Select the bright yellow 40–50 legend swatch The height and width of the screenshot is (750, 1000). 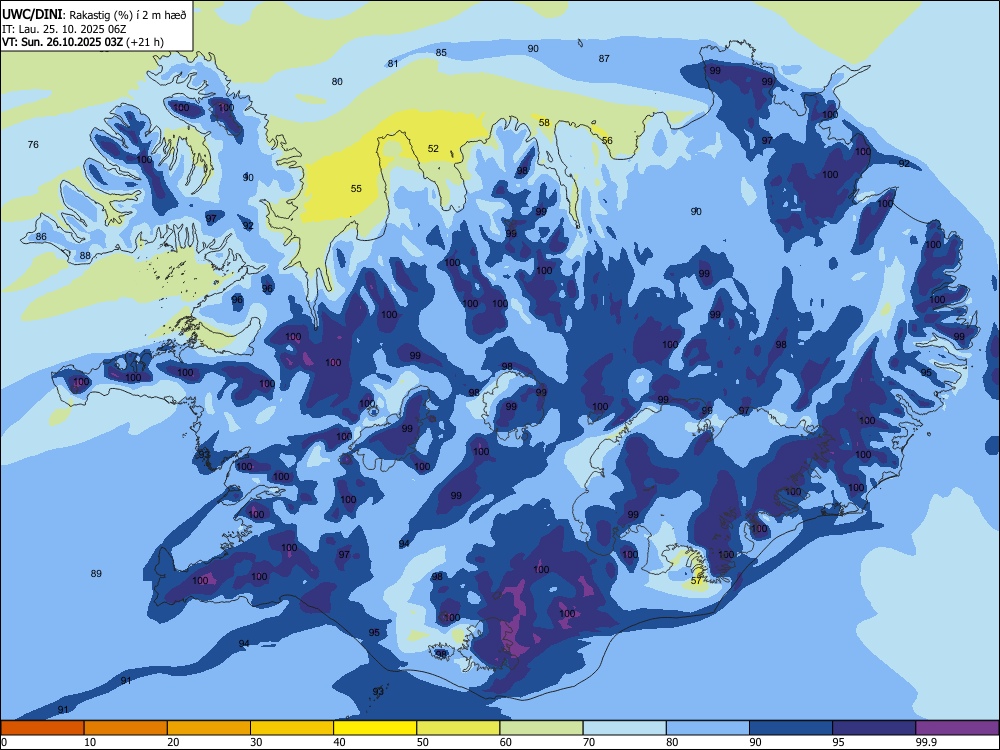pyautogui.click(x=375, y=728)
